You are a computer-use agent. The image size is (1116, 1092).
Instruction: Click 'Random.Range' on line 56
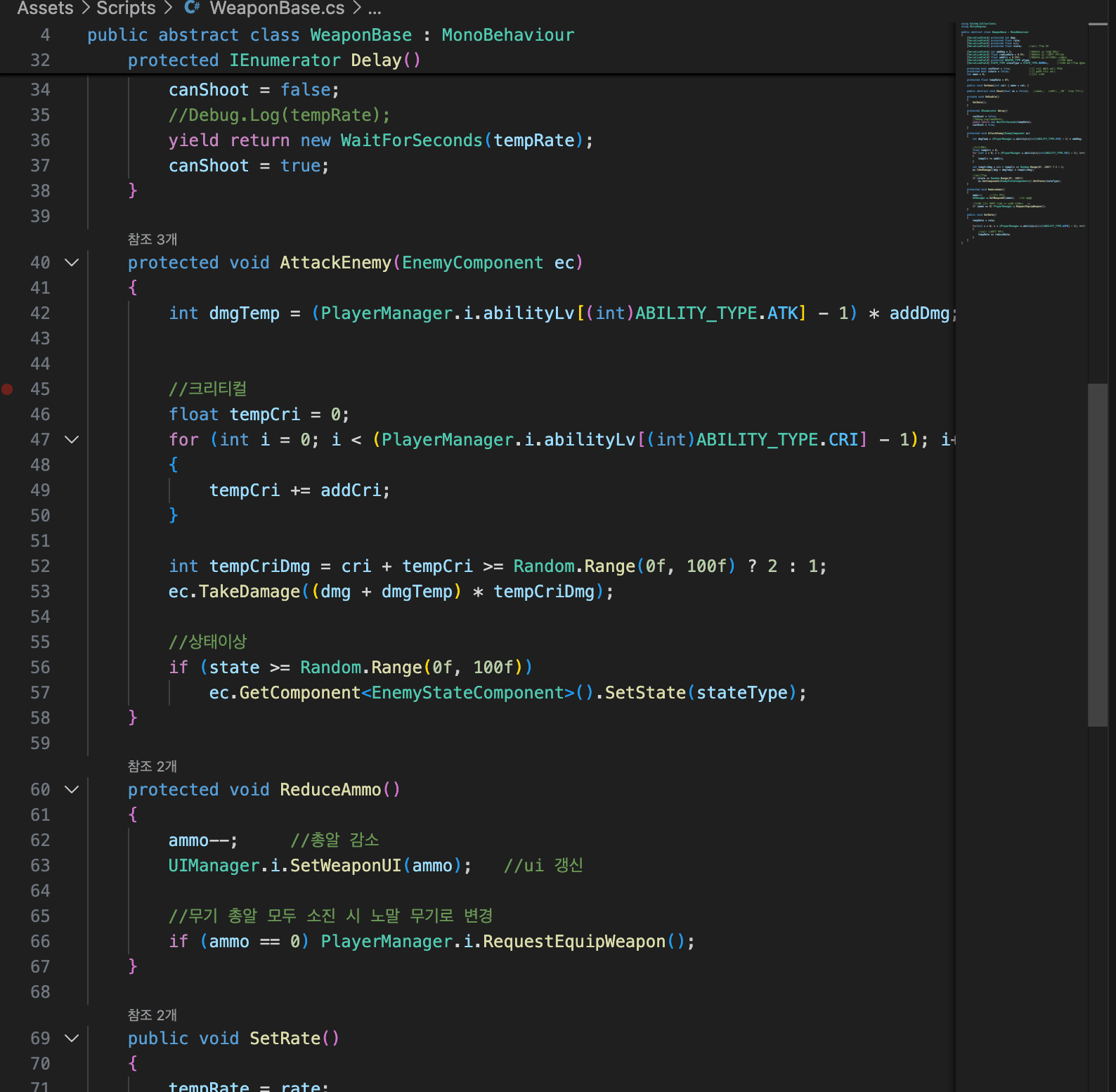tap(361, 667)
